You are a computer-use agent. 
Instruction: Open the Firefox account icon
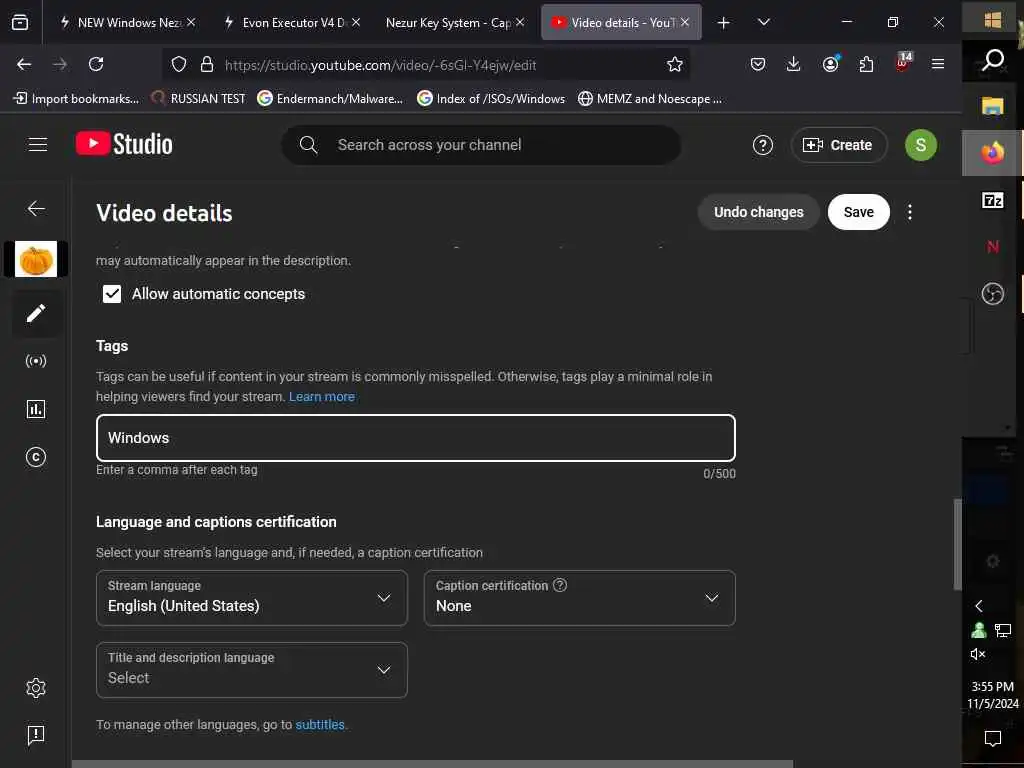pos(830,64)
